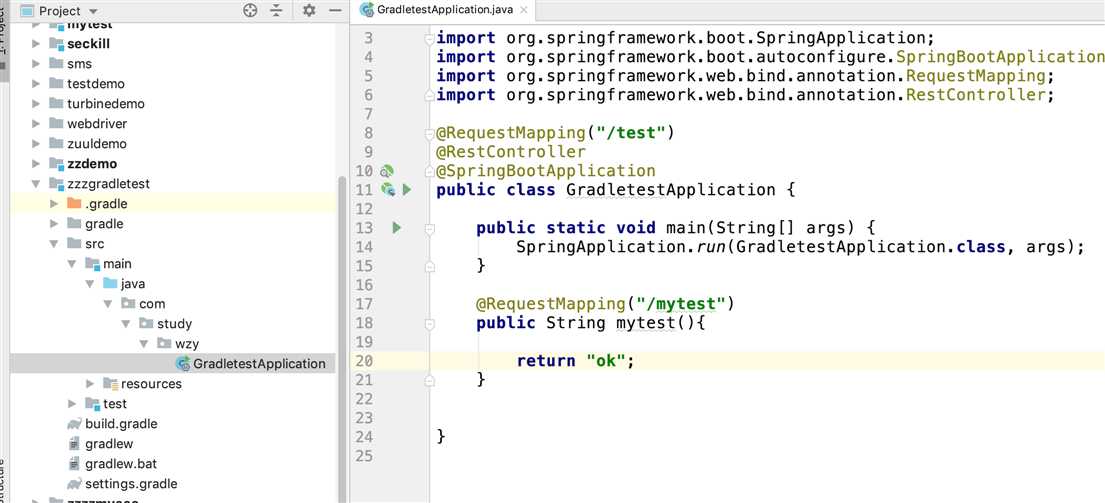Click "/mytest" string on line 17
The height and width of the screenshot is (503, 1105).
click(x=681, y=304)
